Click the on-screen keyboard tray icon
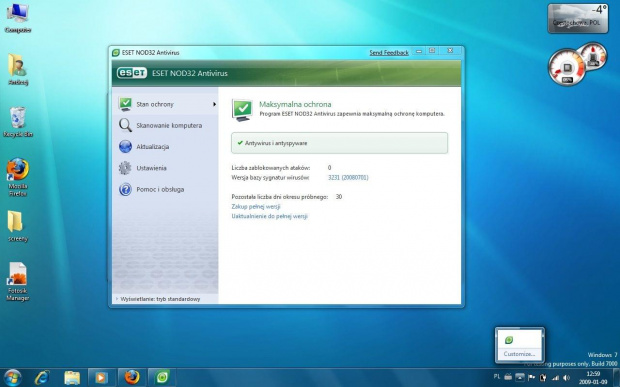Screen dimensions: 620x387 [x=508, y=377]
